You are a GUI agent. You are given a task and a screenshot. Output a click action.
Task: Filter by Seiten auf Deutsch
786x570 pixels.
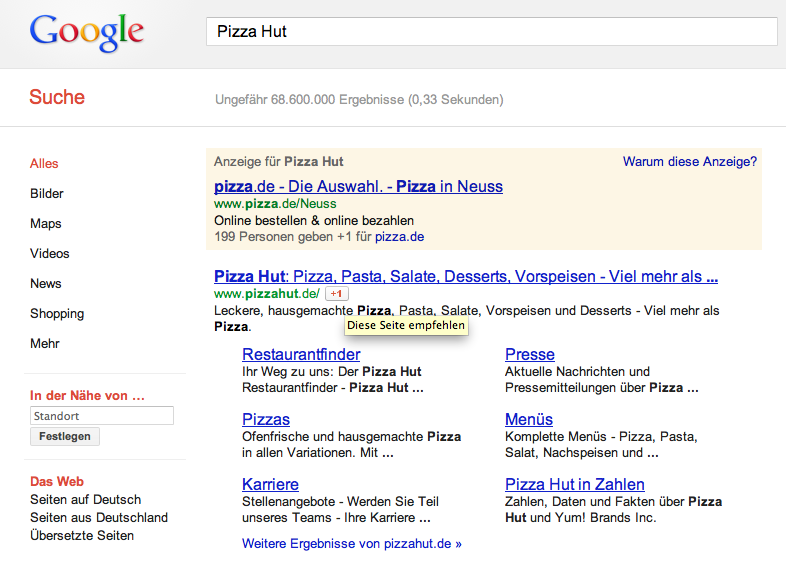coord(85,500)
